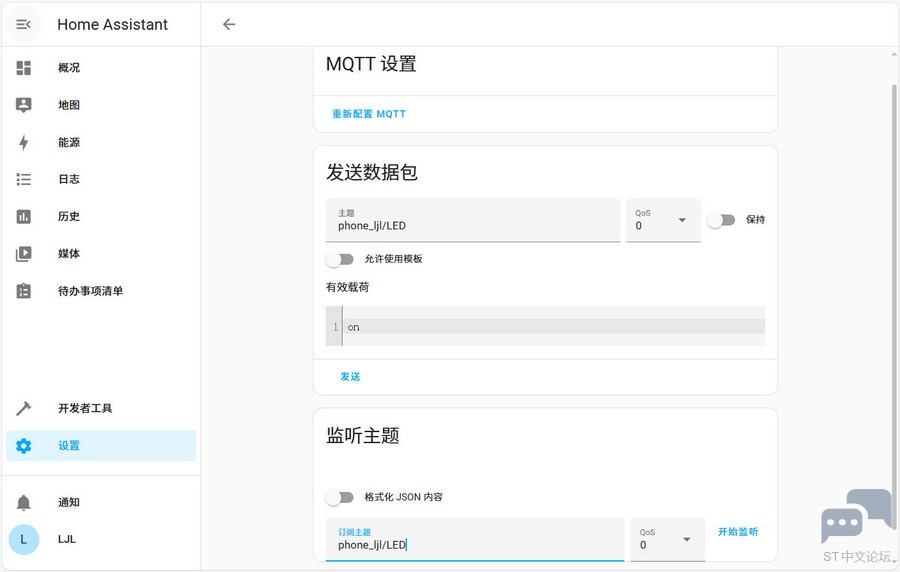
Task: Click the 主题 topic input field
Action: click(x=473, y=220)
